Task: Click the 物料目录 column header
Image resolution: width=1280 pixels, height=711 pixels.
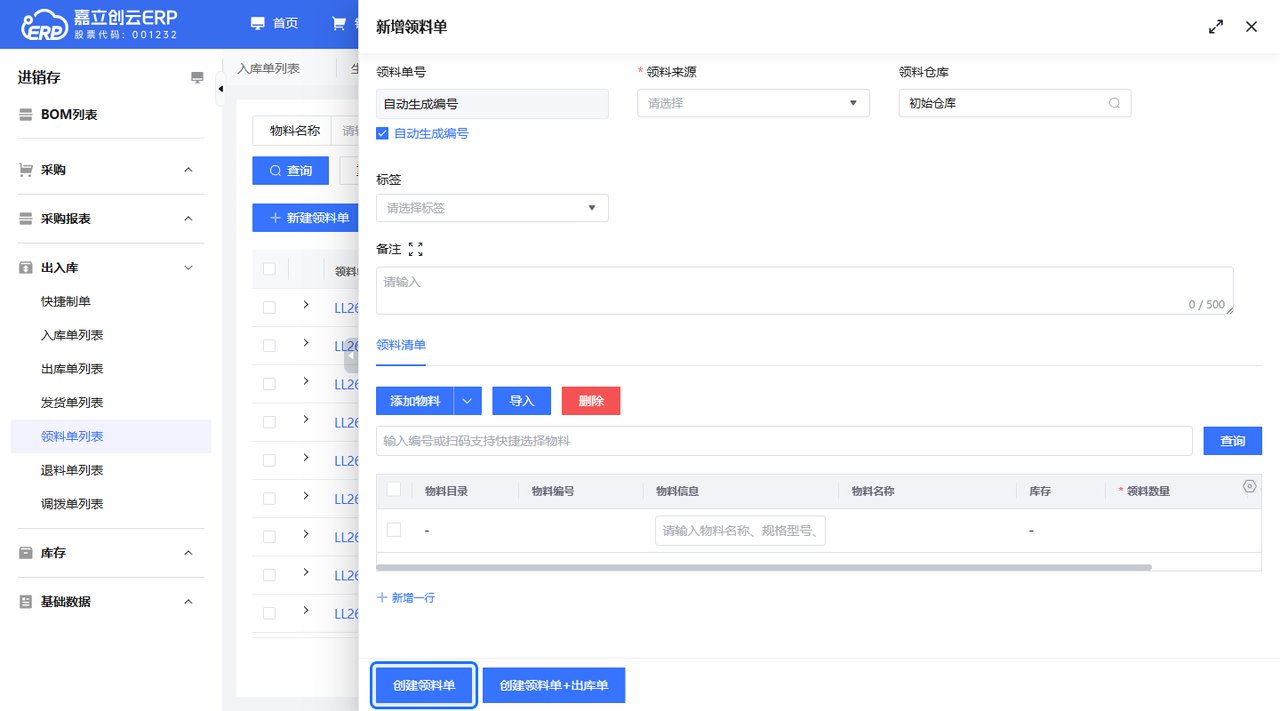Action: (x=446, y=491)
